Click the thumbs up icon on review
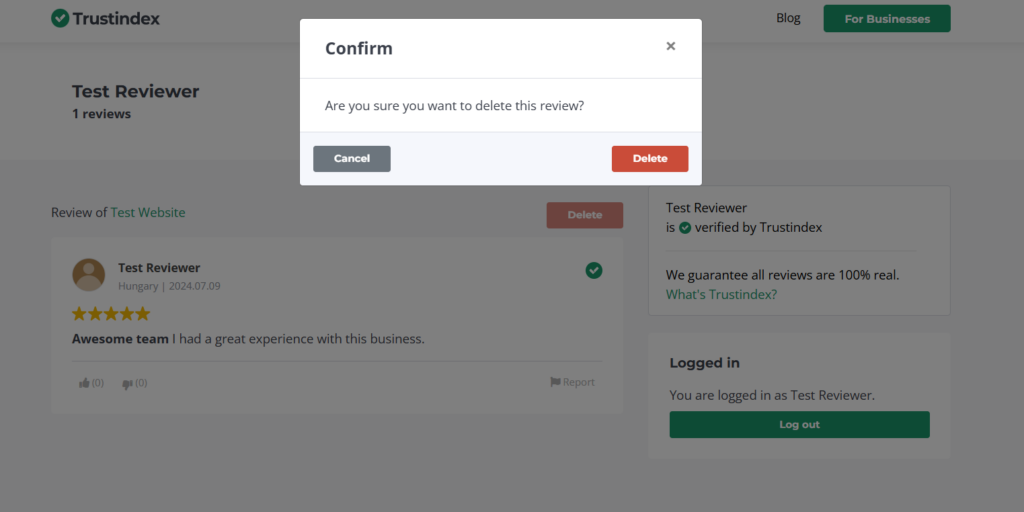 point(85,383)
